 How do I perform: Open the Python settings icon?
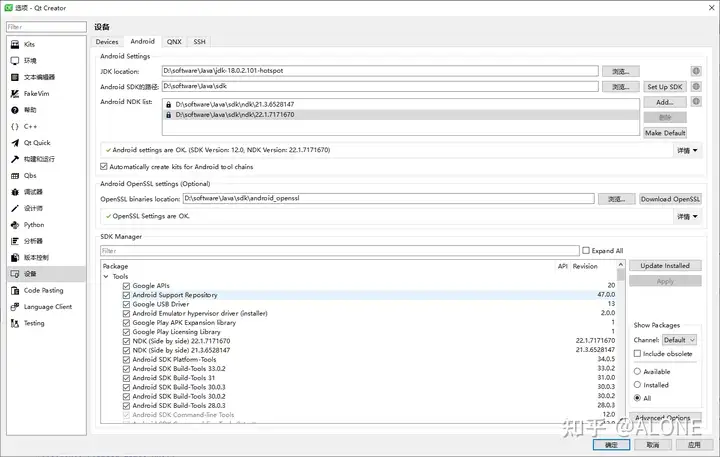15,225
